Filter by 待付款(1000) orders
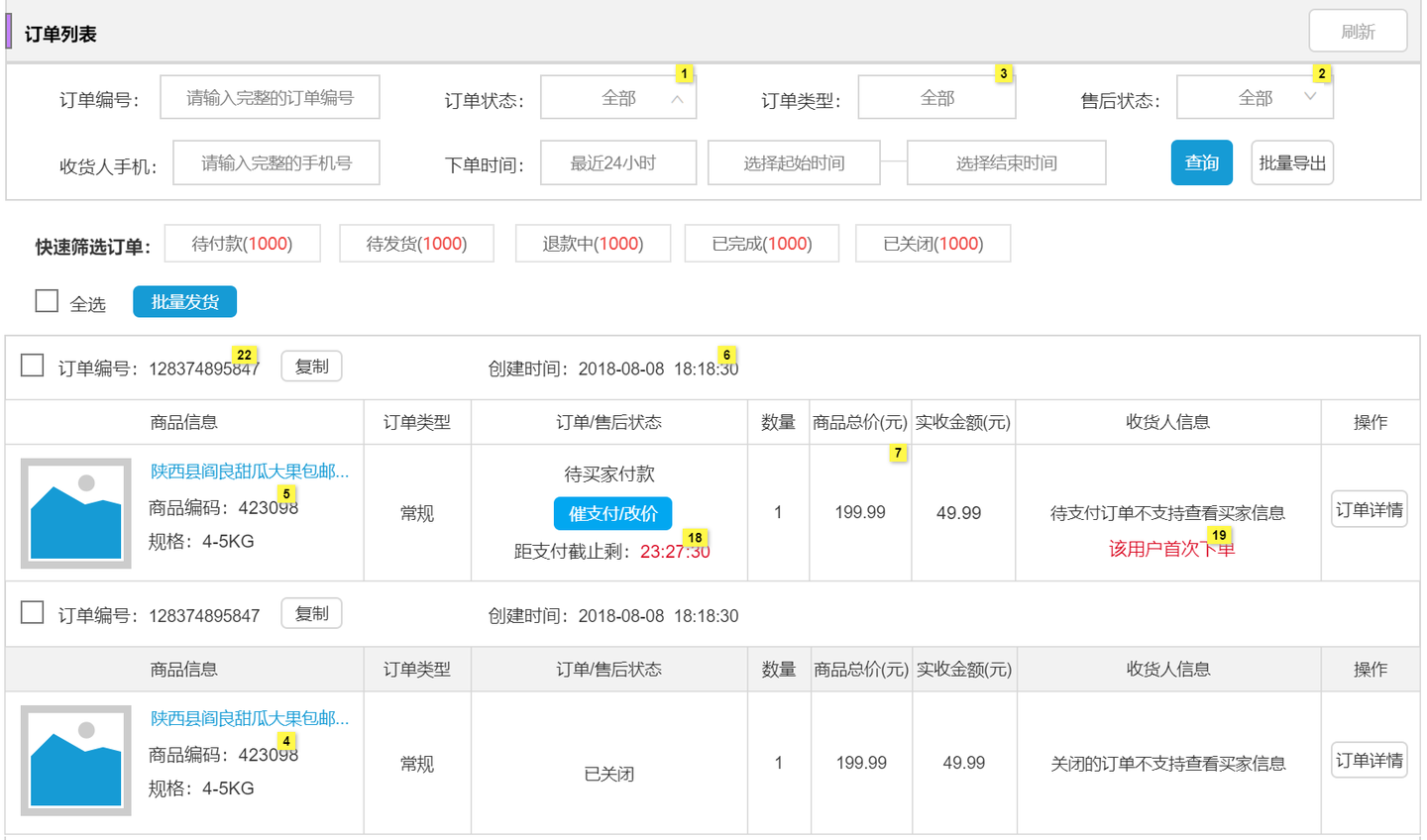This screenshot has width=1427, height=840. pyautogui.click(x=242, y=243)
